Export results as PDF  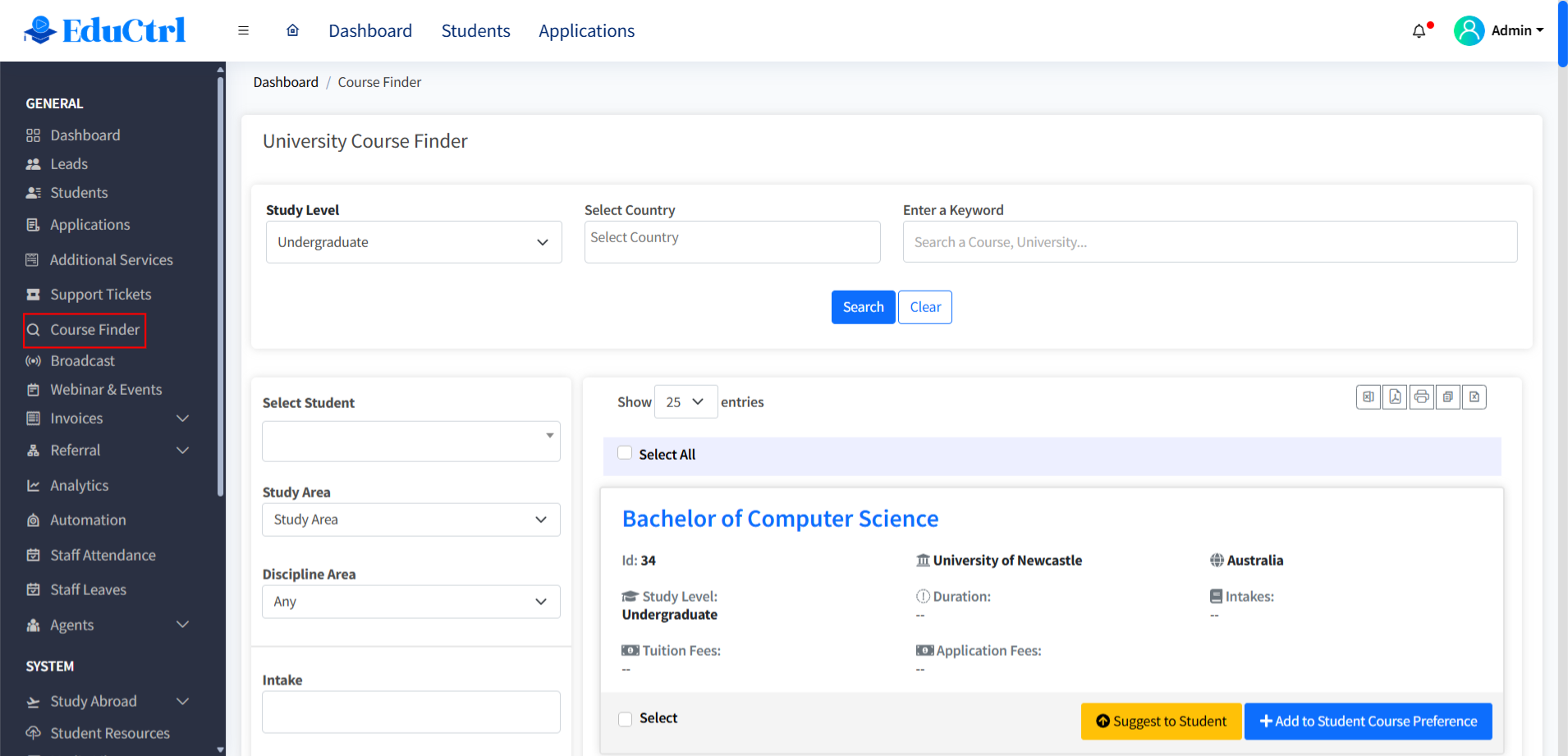[x=1395, y=397]
